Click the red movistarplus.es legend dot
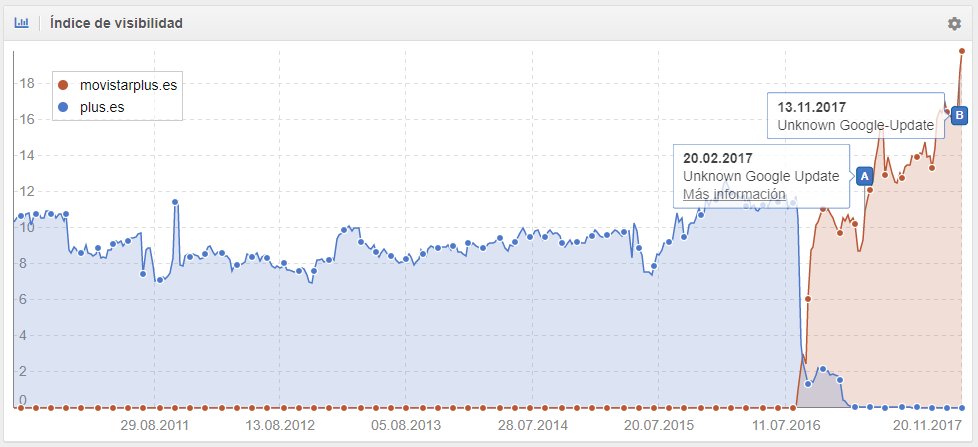This screenshot has height=447, width=978. [x=63, y=86]
